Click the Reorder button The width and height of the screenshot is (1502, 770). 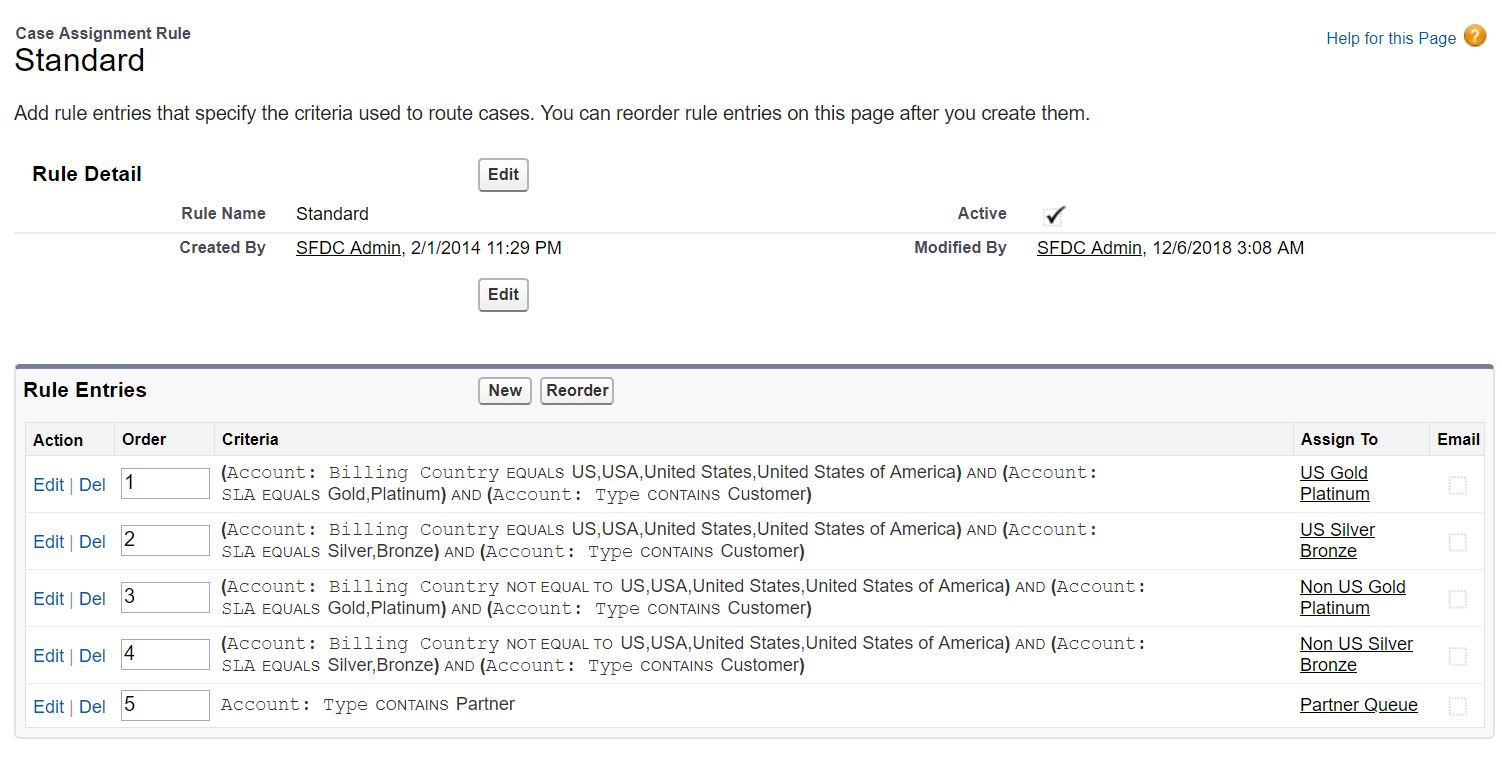tap(577, 391)
